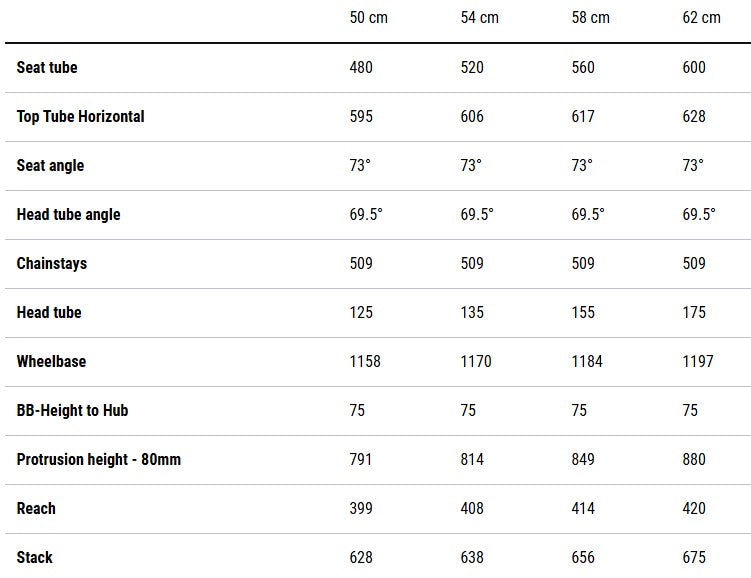Select the BB-Height to Hub label
Image resolution: width=751 pixels, height=578 pixels.
[x=72, y=410]
